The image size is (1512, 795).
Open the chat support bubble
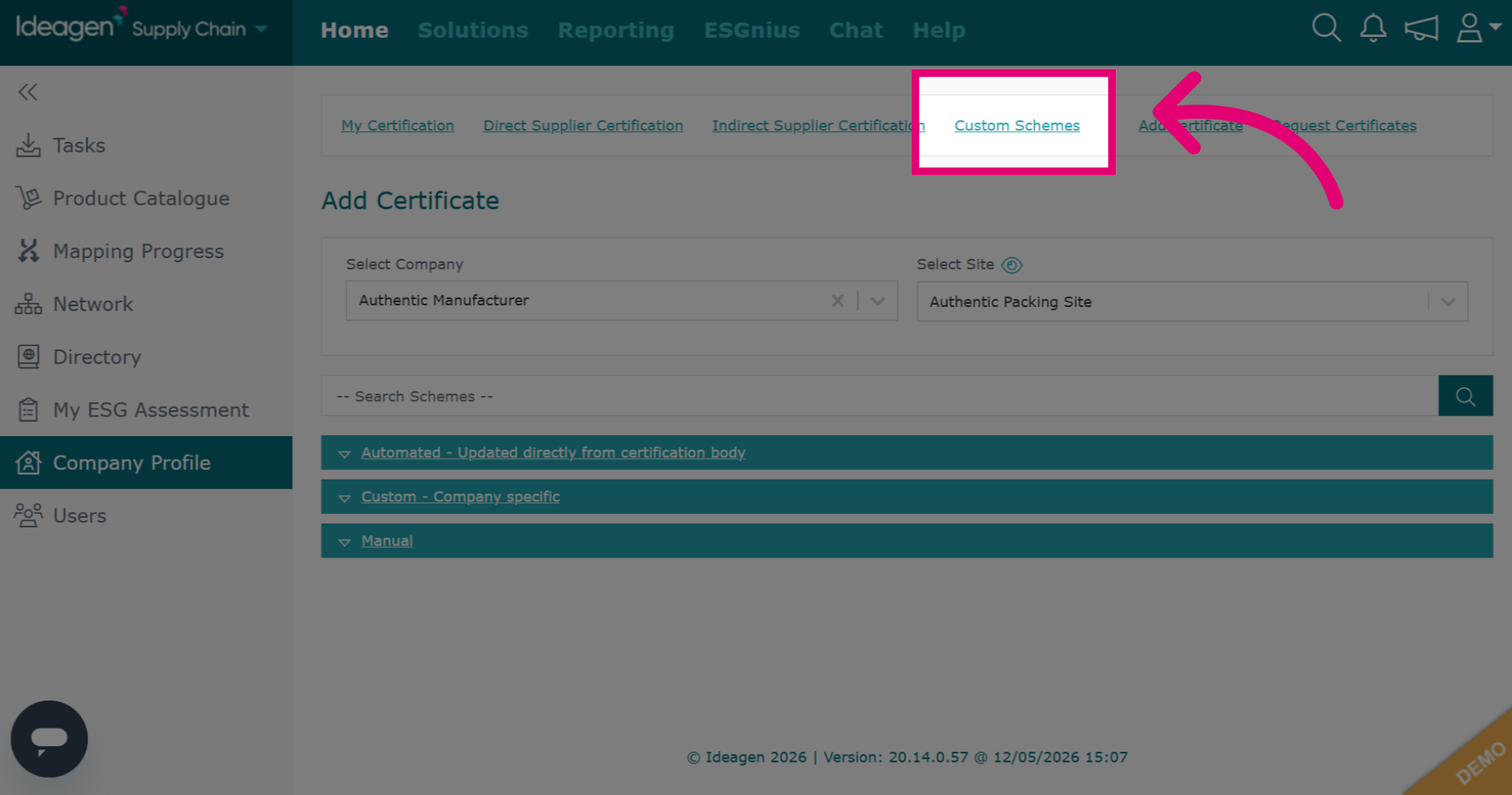click(x=49, y=739)
